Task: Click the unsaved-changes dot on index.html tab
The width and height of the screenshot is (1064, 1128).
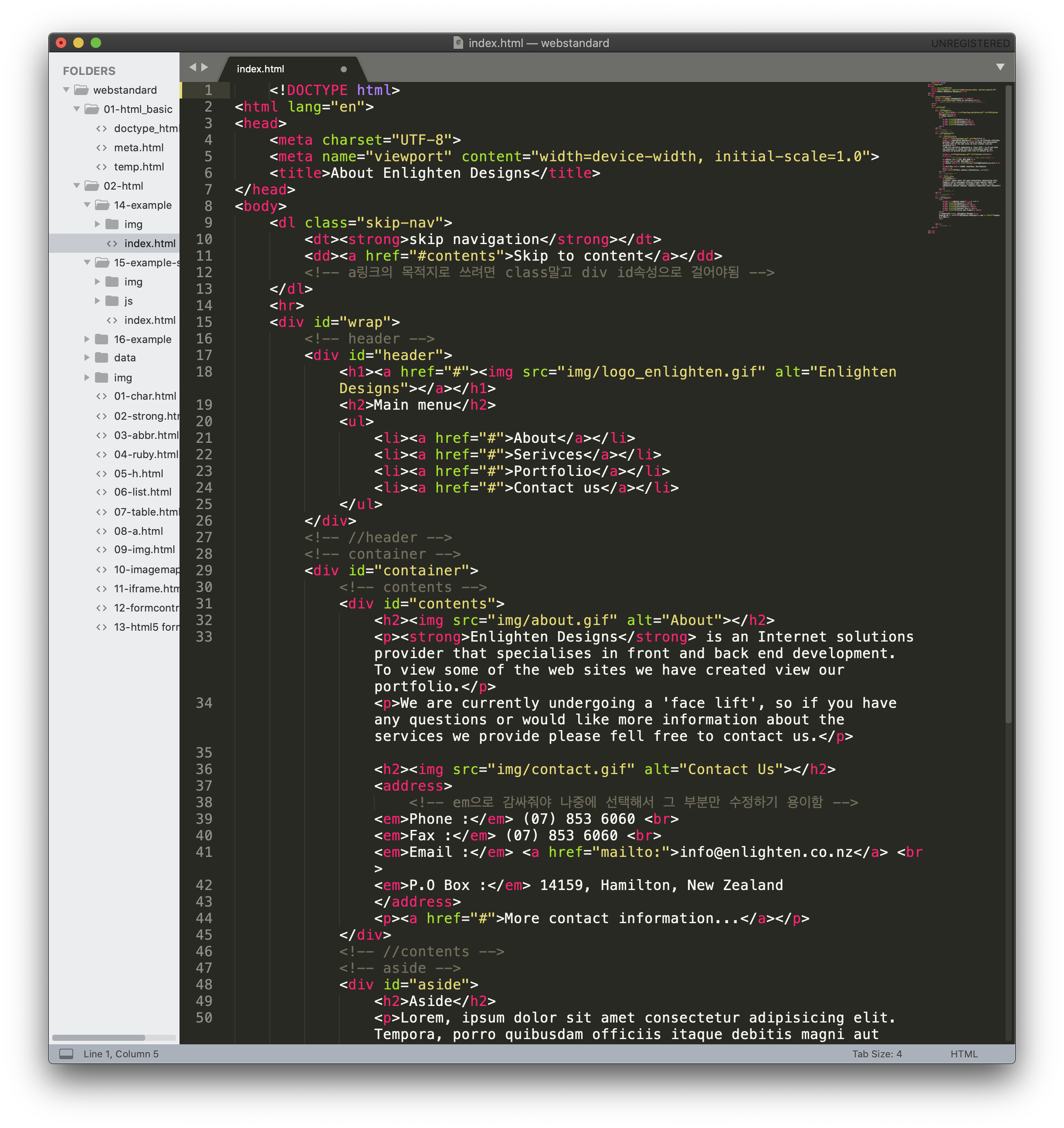Action: [343, 69]
